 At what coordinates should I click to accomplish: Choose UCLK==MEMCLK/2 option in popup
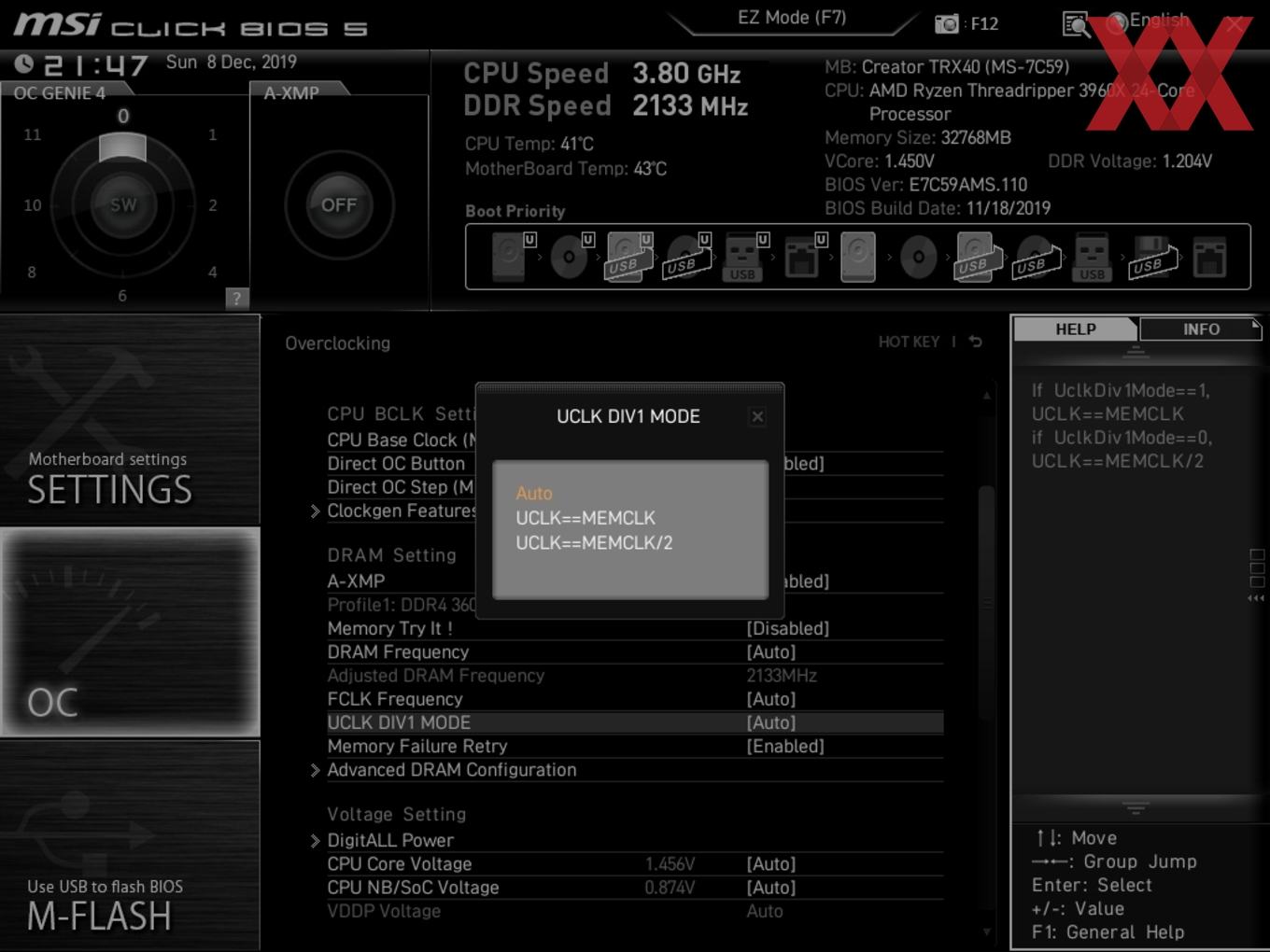point(594,543)
